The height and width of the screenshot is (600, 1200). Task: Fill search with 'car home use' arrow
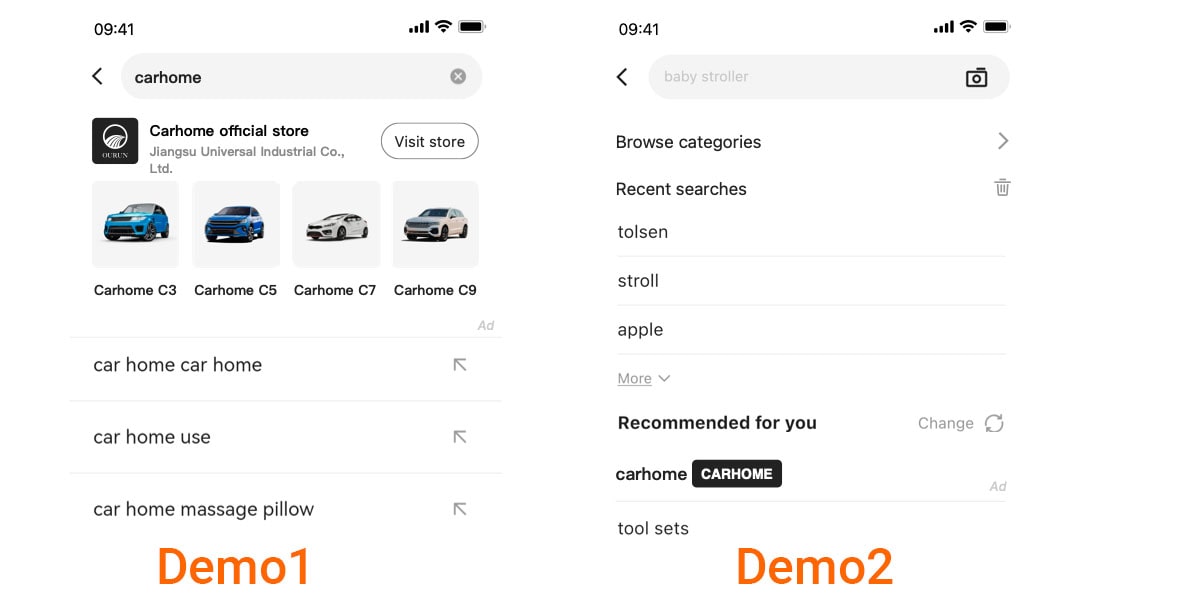pos(460,437)
